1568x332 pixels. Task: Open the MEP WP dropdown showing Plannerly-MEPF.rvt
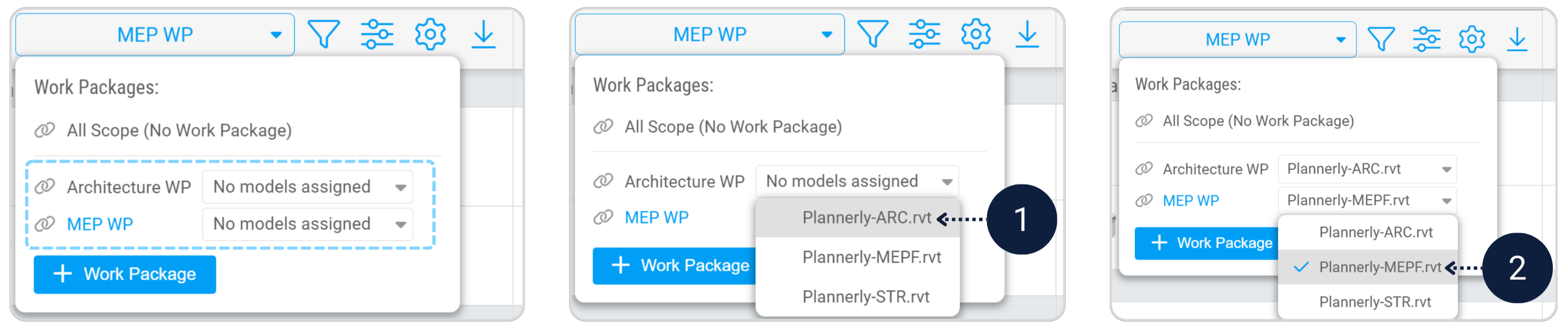(1366, 200)
